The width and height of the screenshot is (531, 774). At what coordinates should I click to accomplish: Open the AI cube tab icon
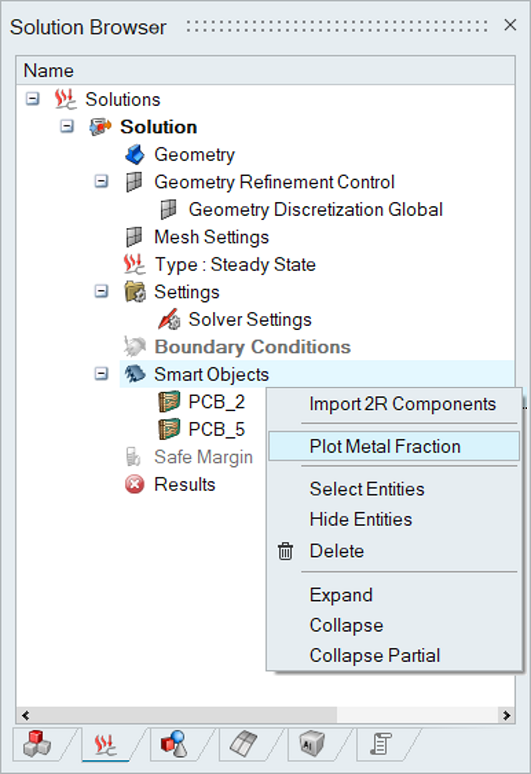pyautogui.click(x=312, y=744)
